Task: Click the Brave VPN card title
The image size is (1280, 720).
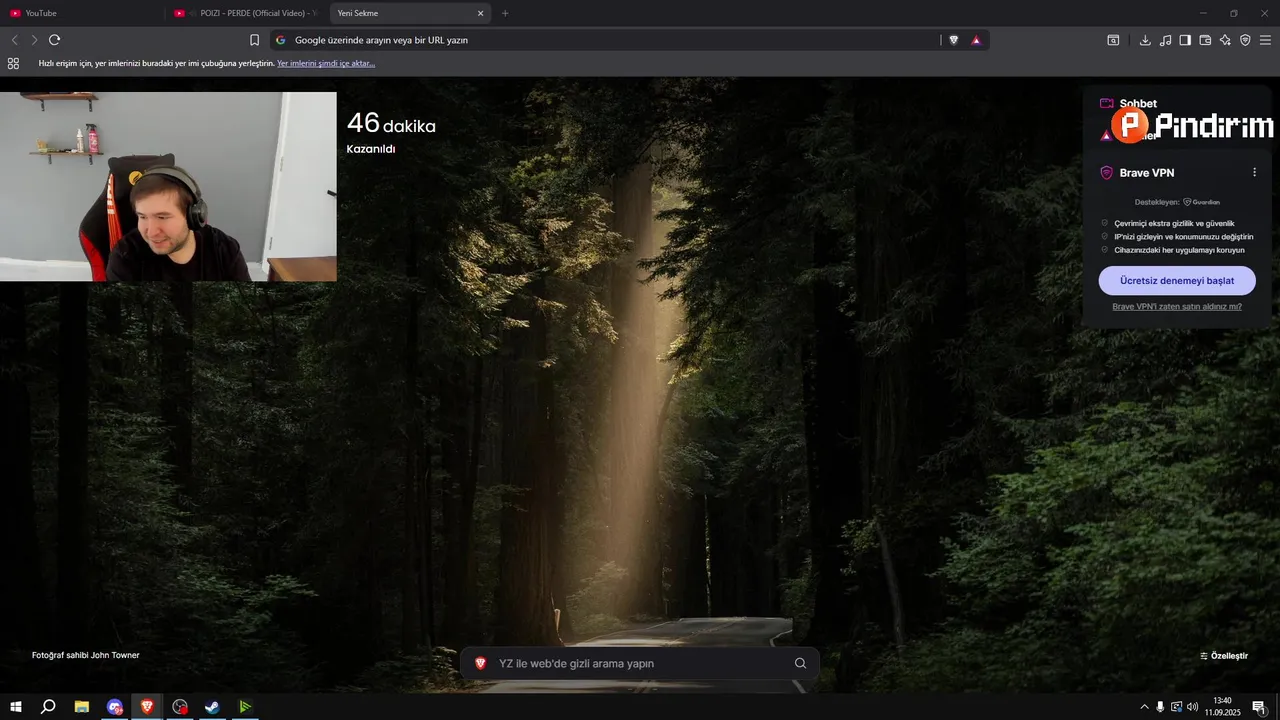Action: pos(1146,173)
